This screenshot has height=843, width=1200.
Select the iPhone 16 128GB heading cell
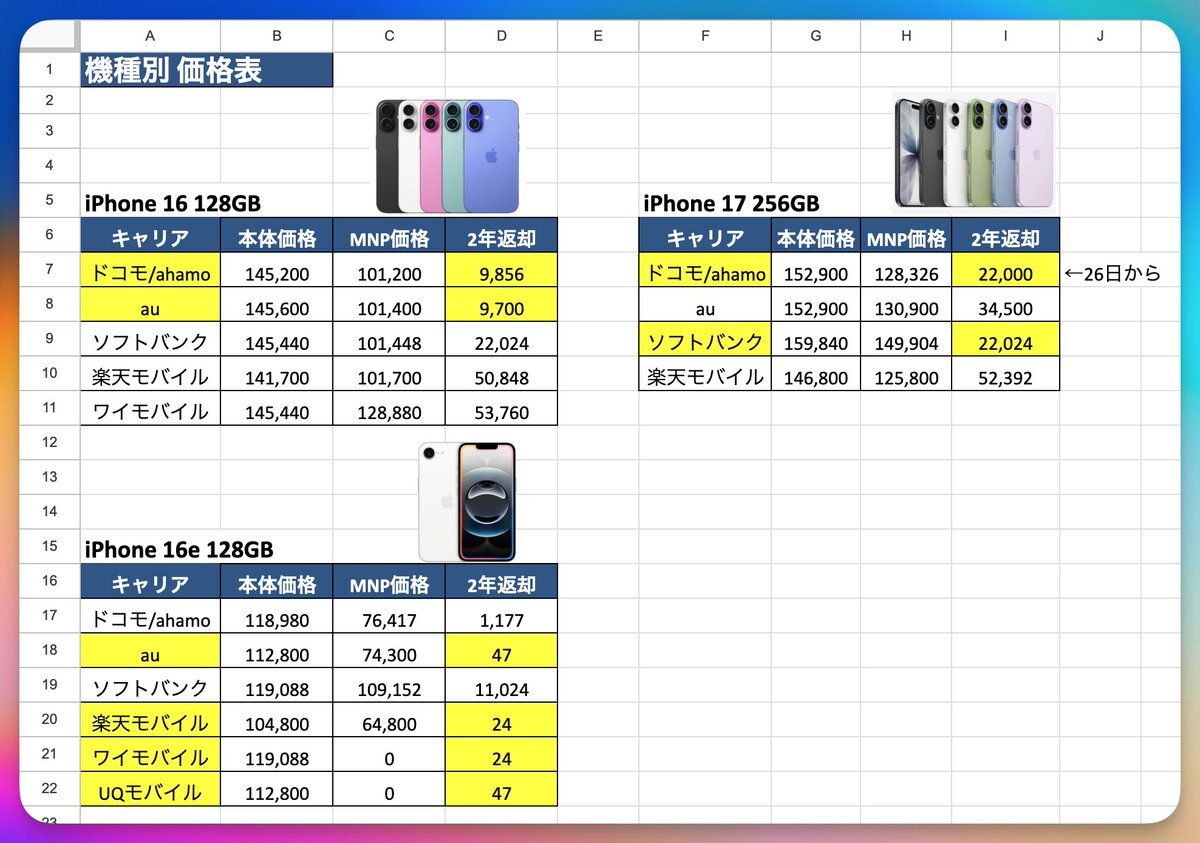click(x=151, y=201)
